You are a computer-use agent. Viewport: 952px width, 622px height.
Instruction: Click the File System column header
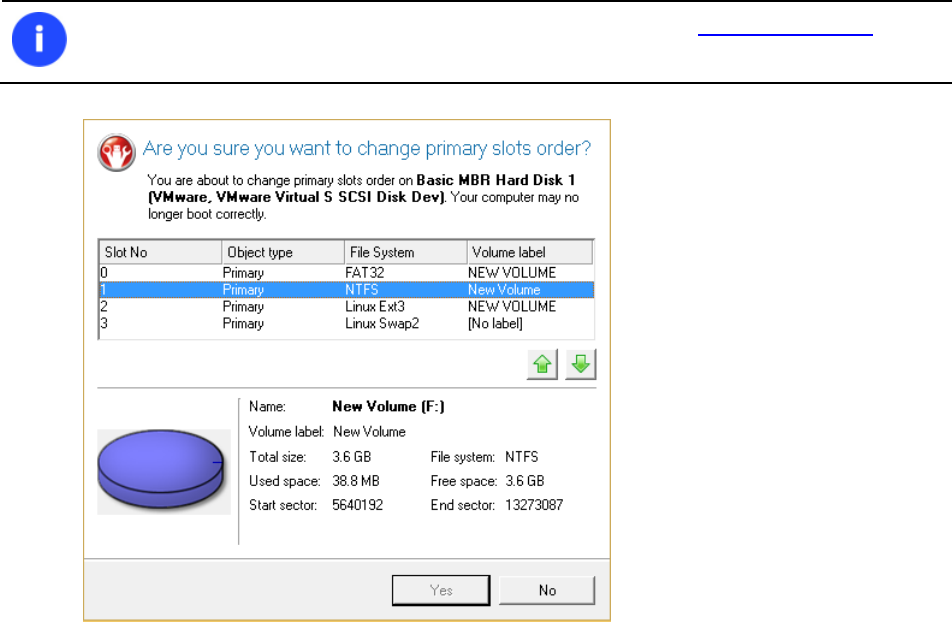click(406, 252)
